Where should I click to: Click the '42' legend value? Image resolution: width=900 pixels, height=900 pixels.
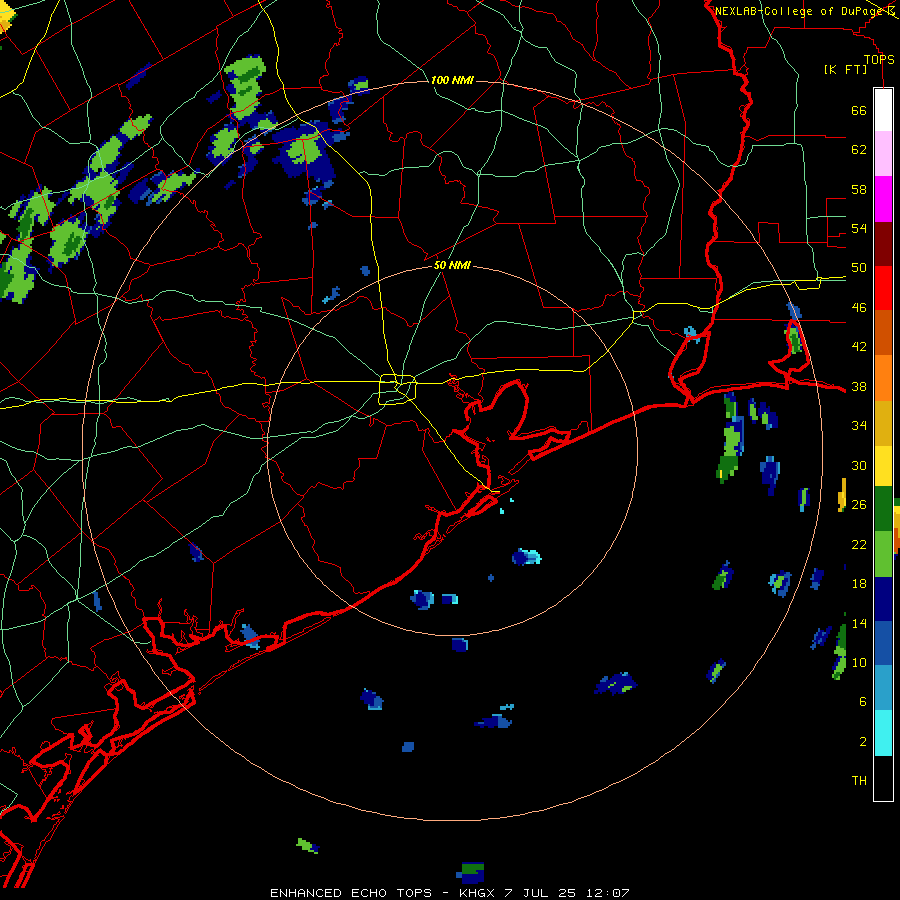click(859, 347)
